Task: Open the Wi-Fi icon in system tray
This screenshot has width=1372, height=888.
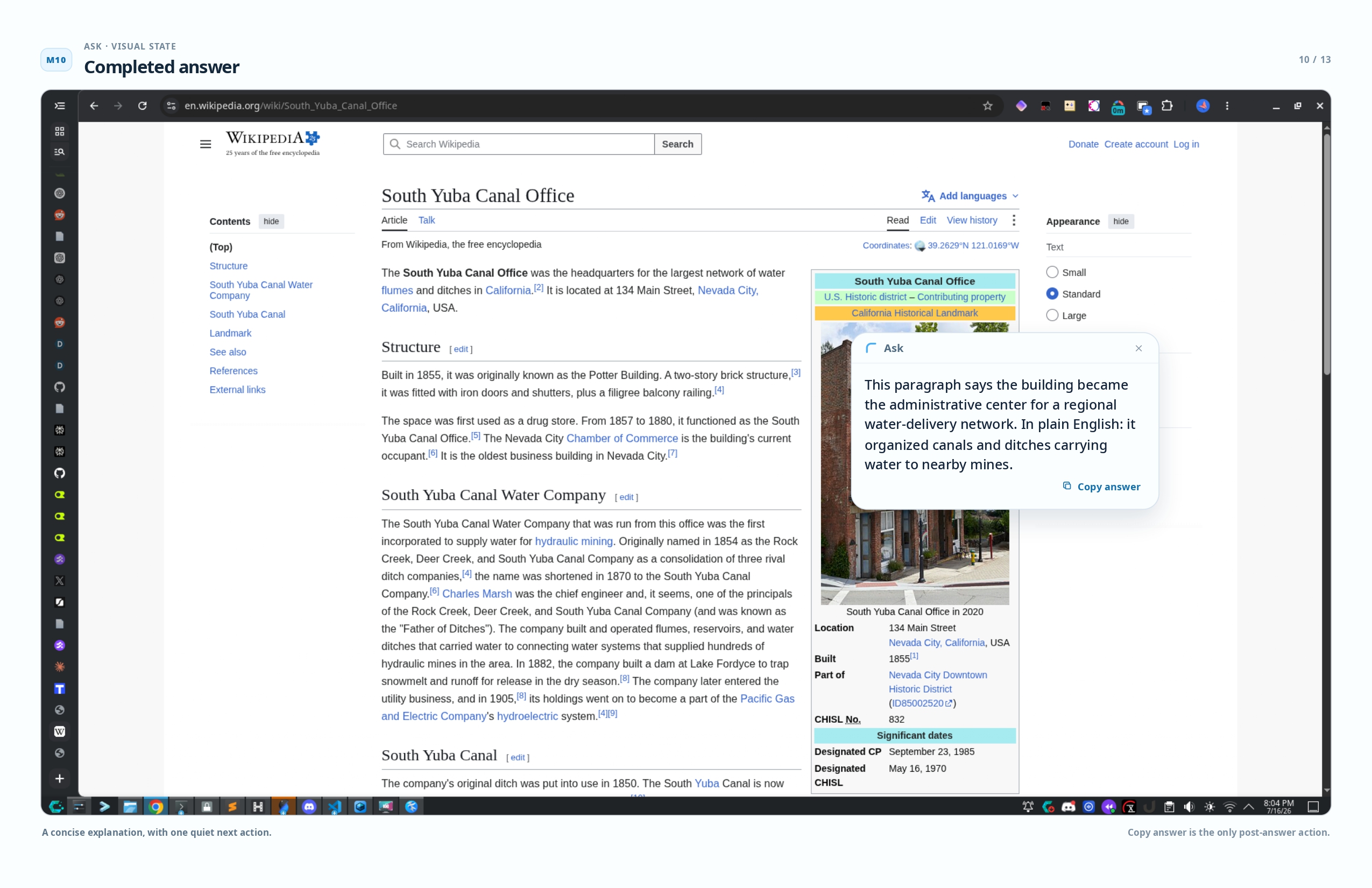Action: (1229, 807)
